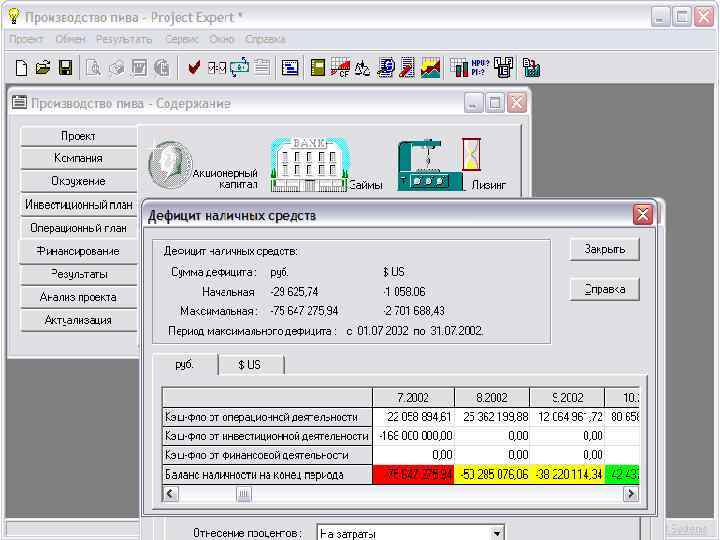Image resolution: width=720 pixels, height=540 pixels.
Task: Select the Актуализация section button
Action: pyautogui.click(x=79, y=320)
